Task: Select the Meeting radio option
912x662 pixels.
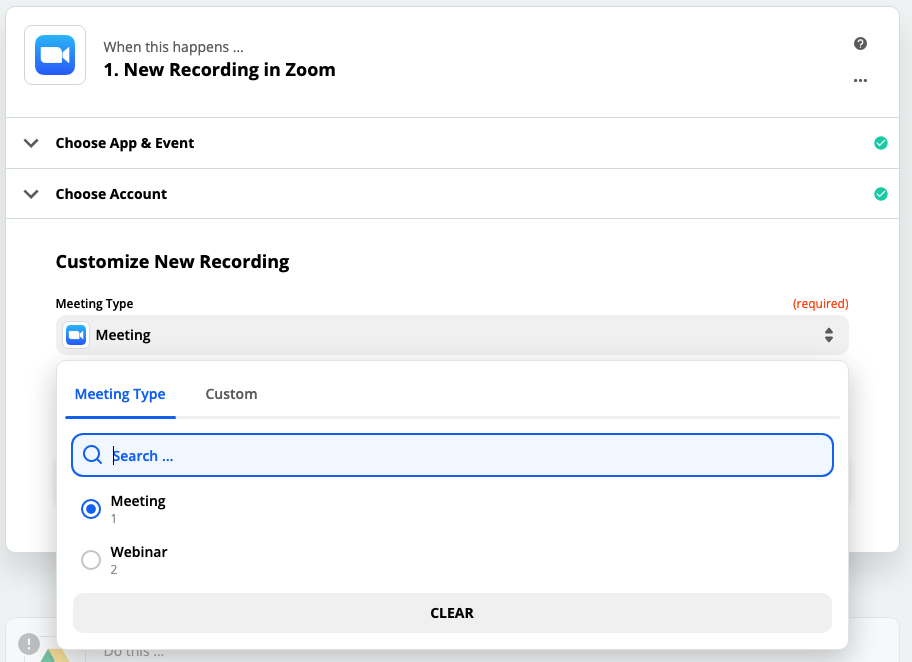Action: 91,509
